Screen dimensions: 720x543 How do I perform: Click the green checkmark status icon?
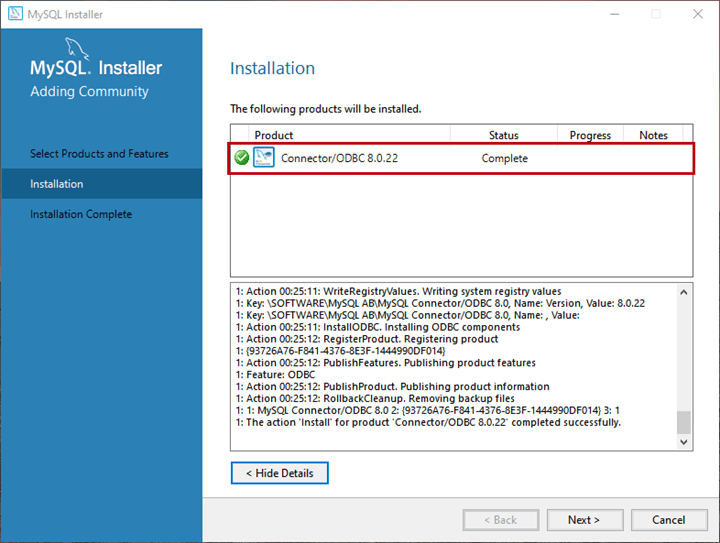(x=242, y=157)
